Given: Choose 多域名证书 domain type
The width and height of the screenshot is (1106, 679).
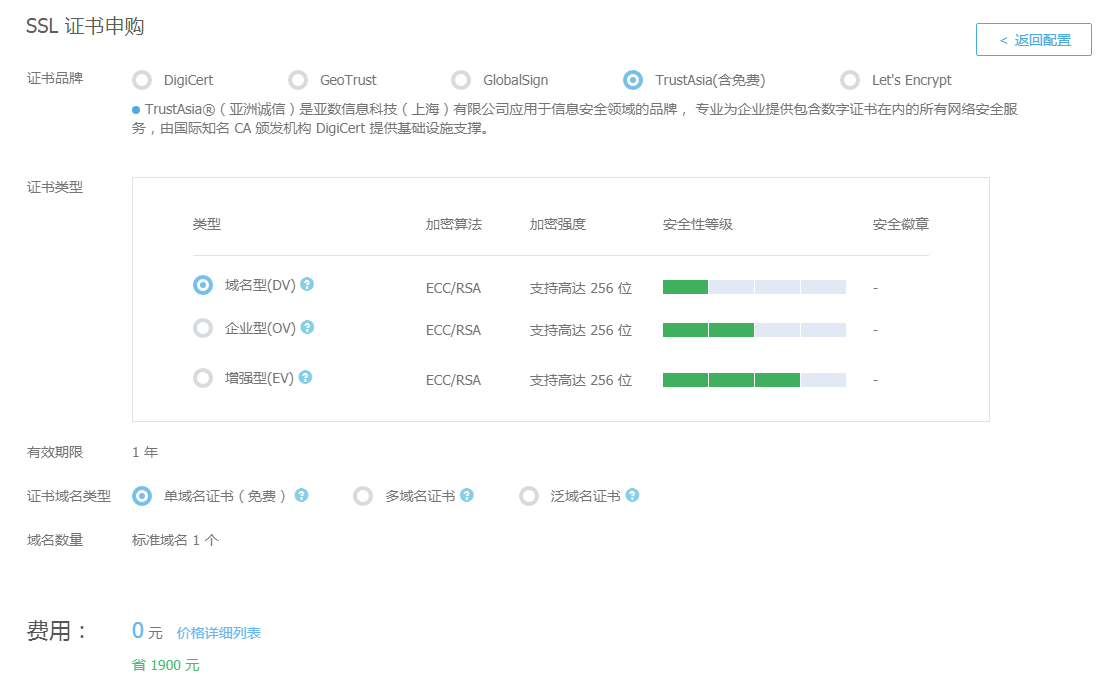Looking at the screenshot, I should click(x=364, y=496).
